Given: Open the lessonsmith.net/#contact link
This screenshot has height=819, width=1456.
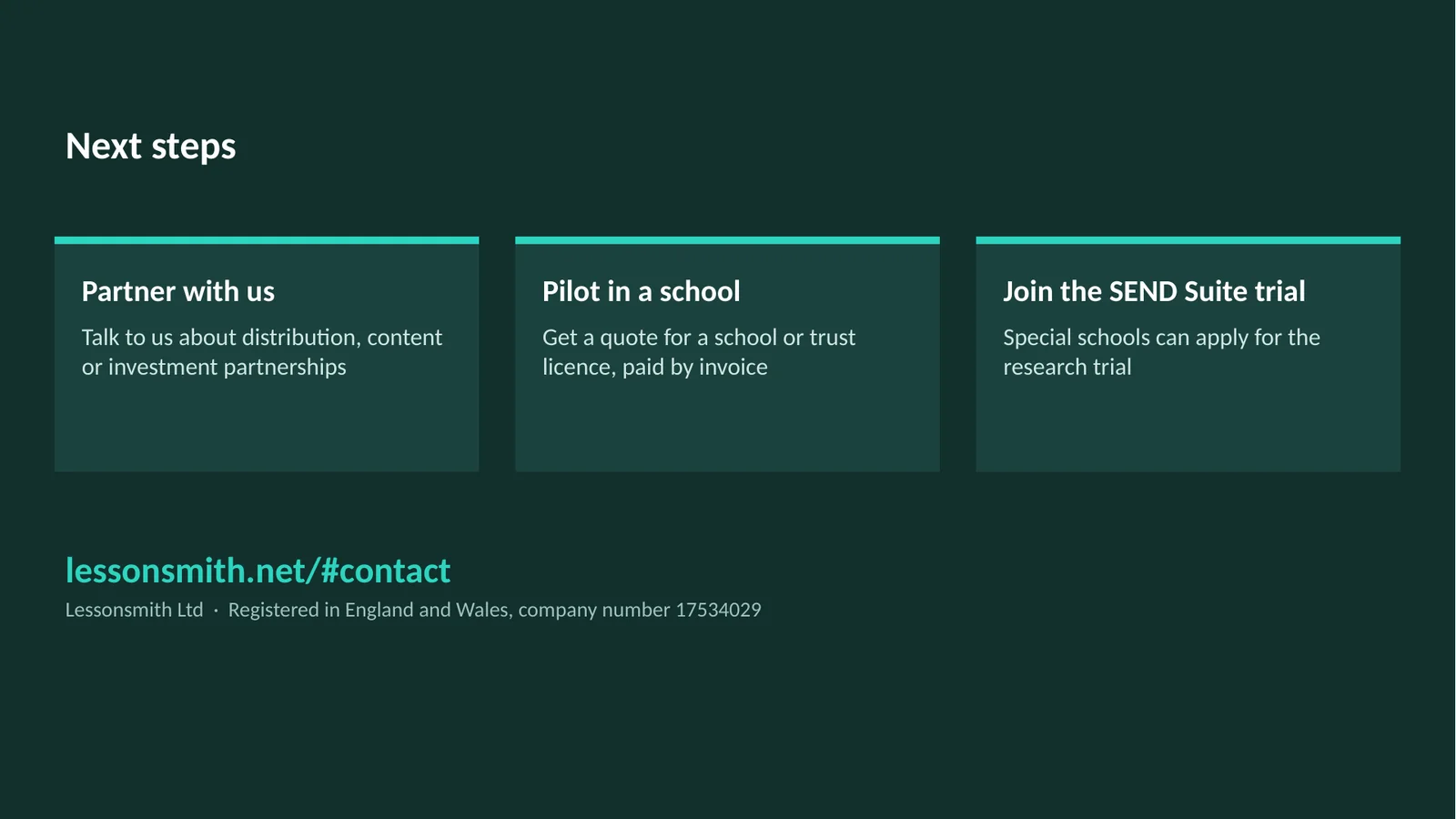Looking at the screenshot, I should pos(258,571).
